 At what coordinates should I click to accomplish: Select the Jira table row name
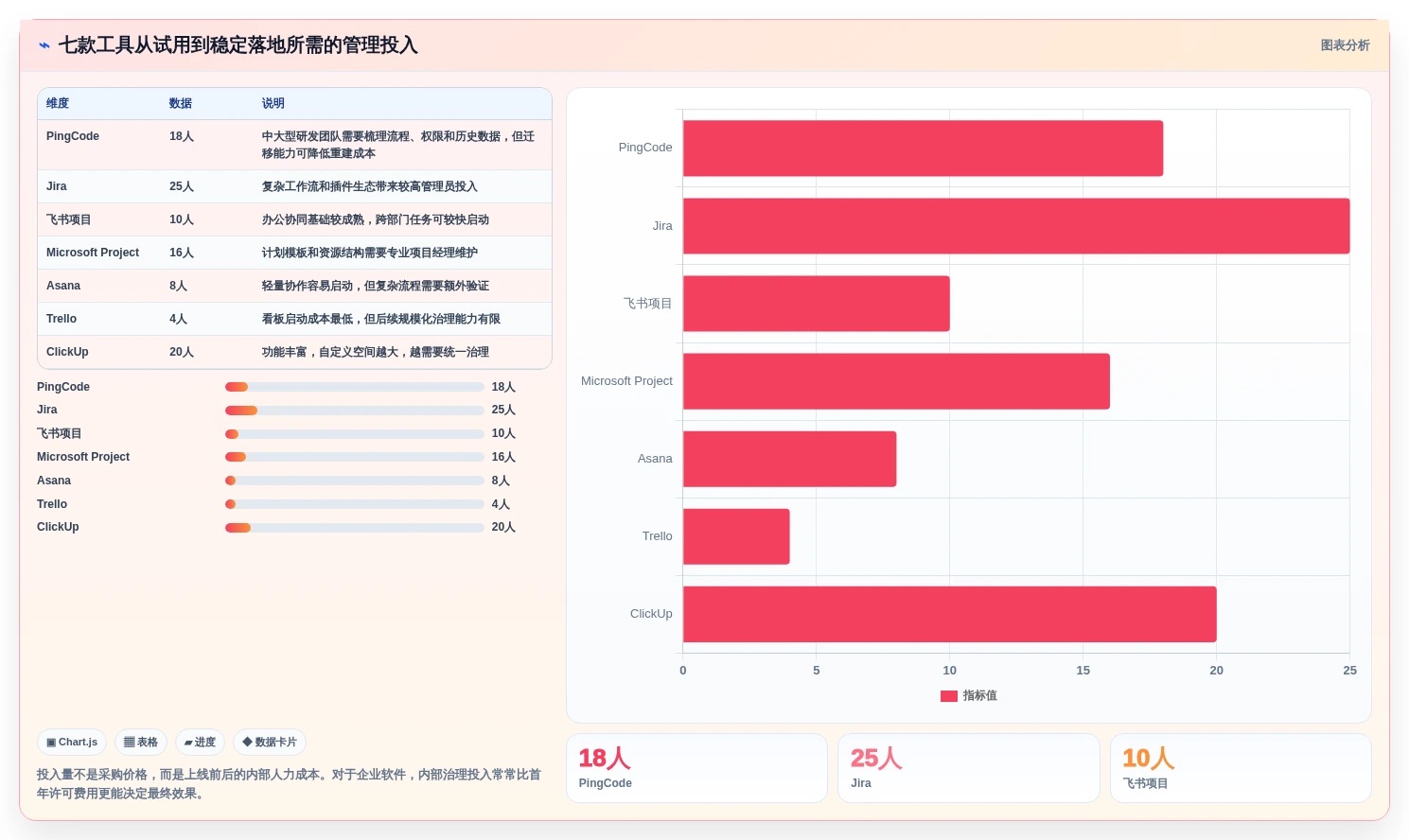click(x=57, y=186)
